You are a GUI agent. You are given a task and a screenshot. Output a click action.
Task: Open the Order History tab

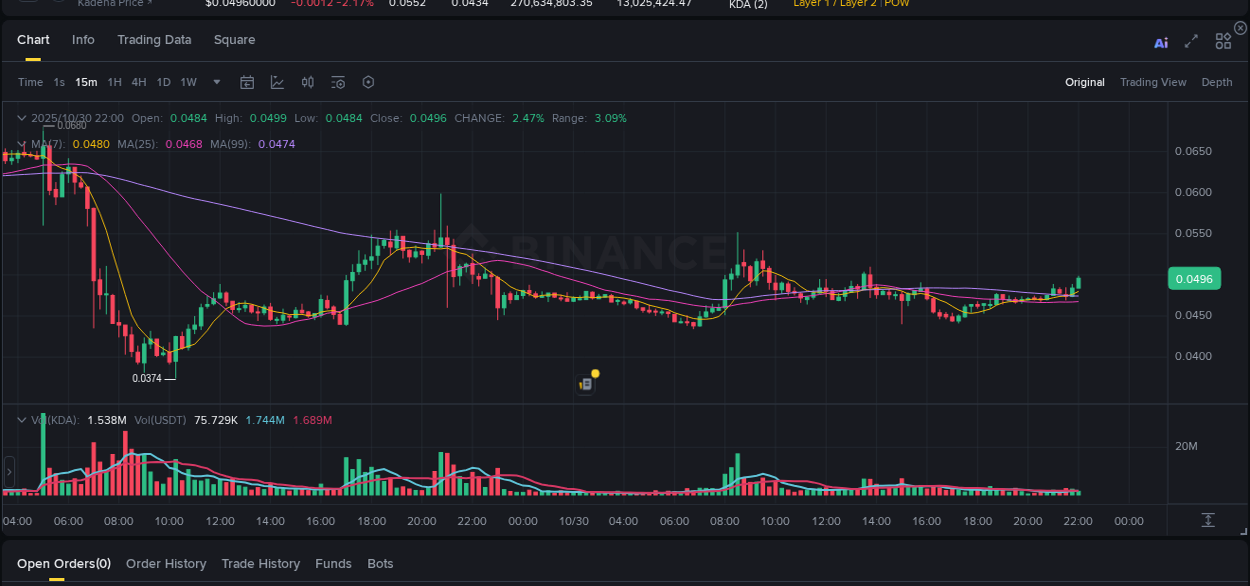166,563
